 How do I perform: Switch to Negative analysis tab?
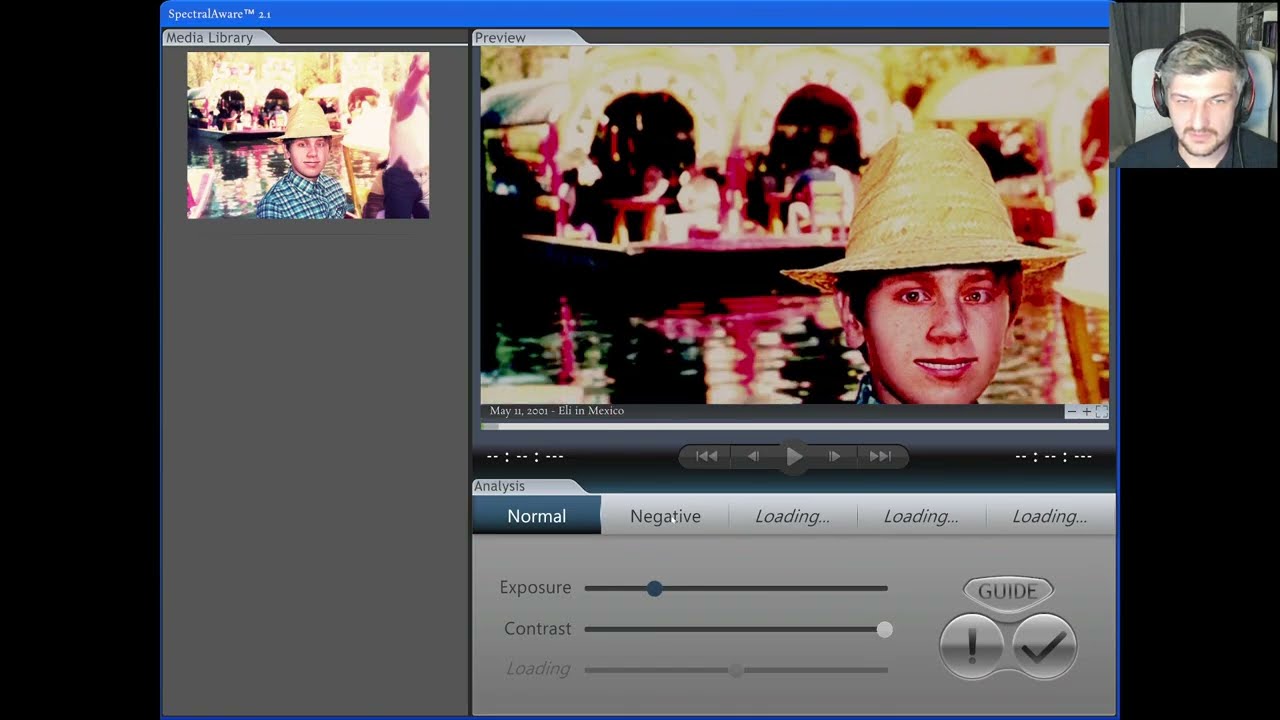tap(665, 516)
